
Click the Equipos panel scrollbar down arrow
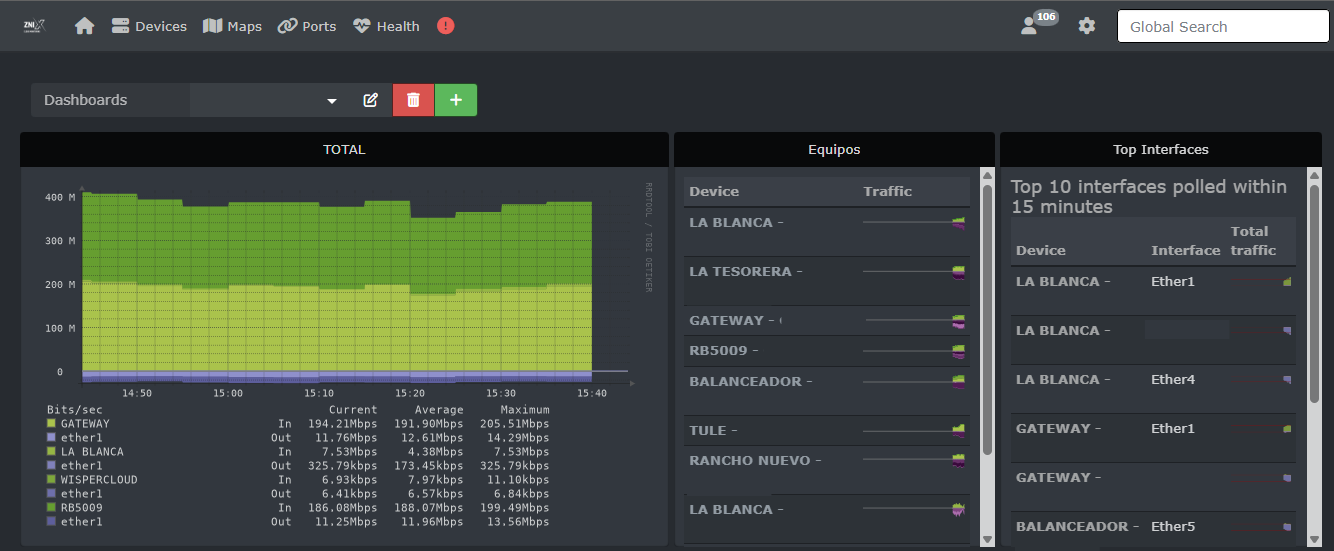[987, 539]
